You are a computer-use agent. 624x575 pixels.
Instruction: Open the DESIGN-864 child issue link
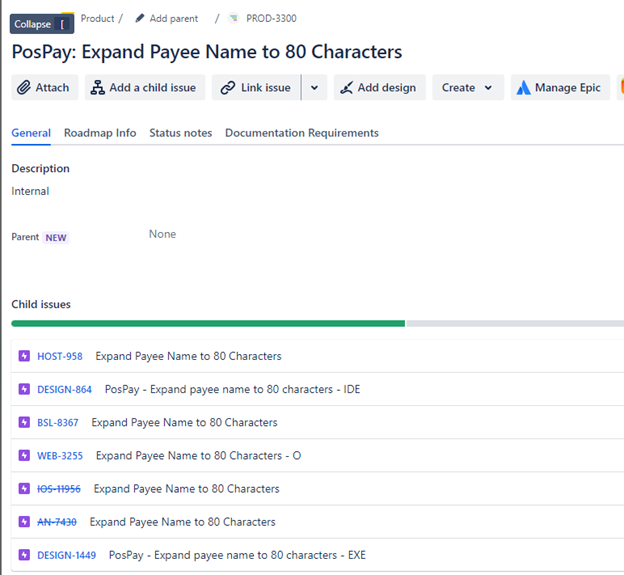click(x=64, y=390)
